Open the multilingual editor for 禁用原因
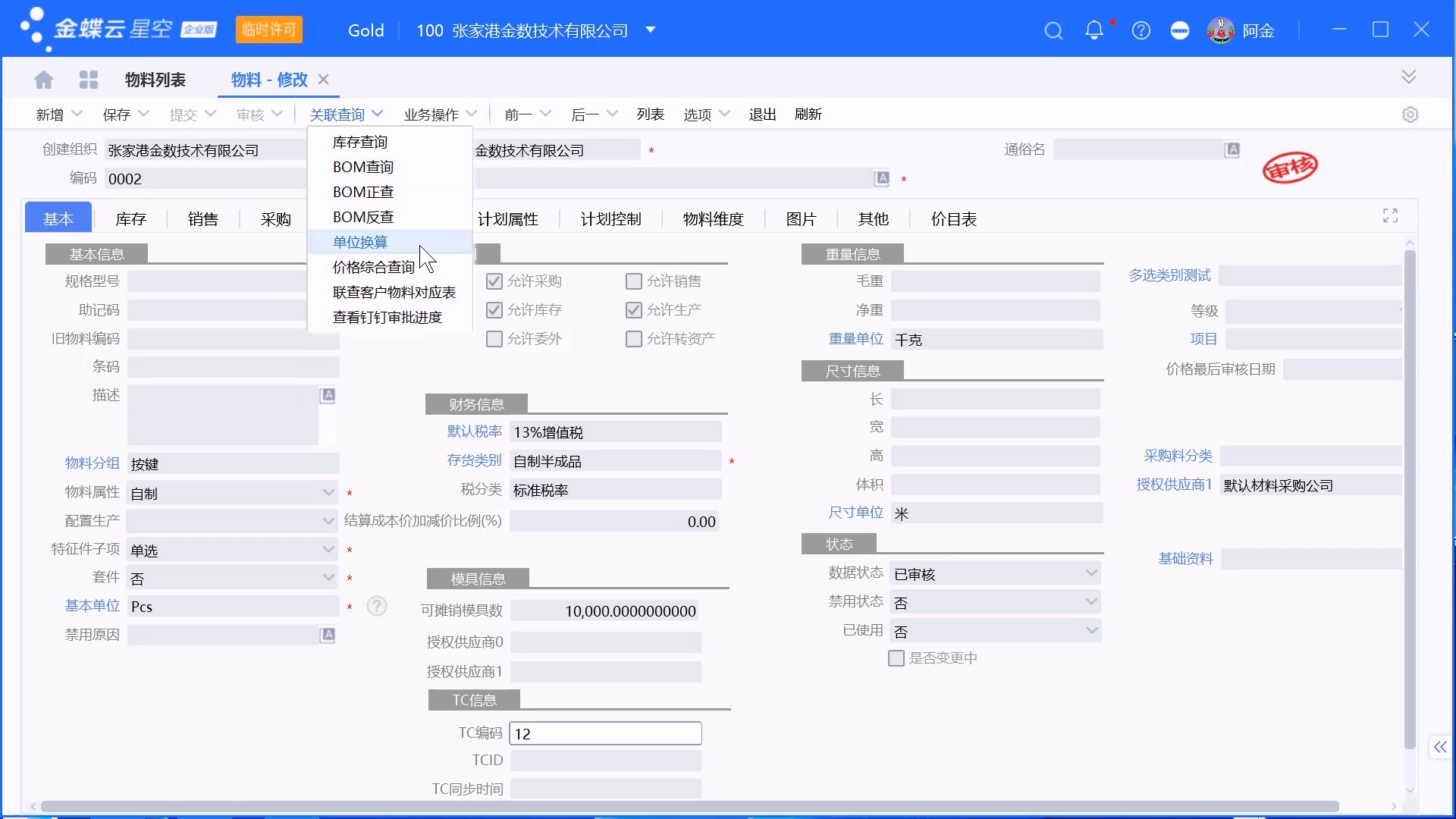Viewport: 1456px width, 819px height. pos(328,635)
